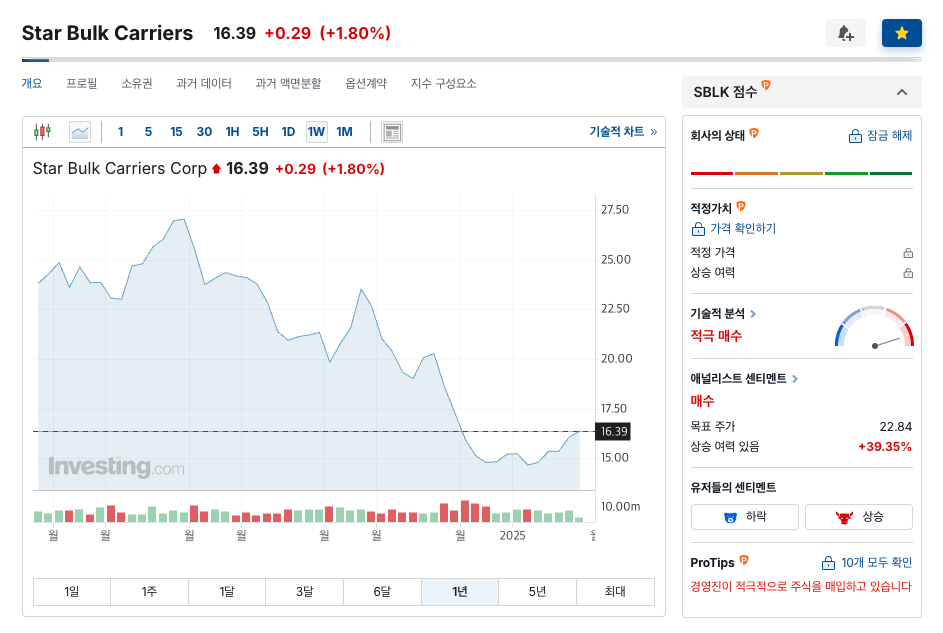Select the 5 minute interval
The width and height of the screenshot is (943, 633).
[148, 132]
